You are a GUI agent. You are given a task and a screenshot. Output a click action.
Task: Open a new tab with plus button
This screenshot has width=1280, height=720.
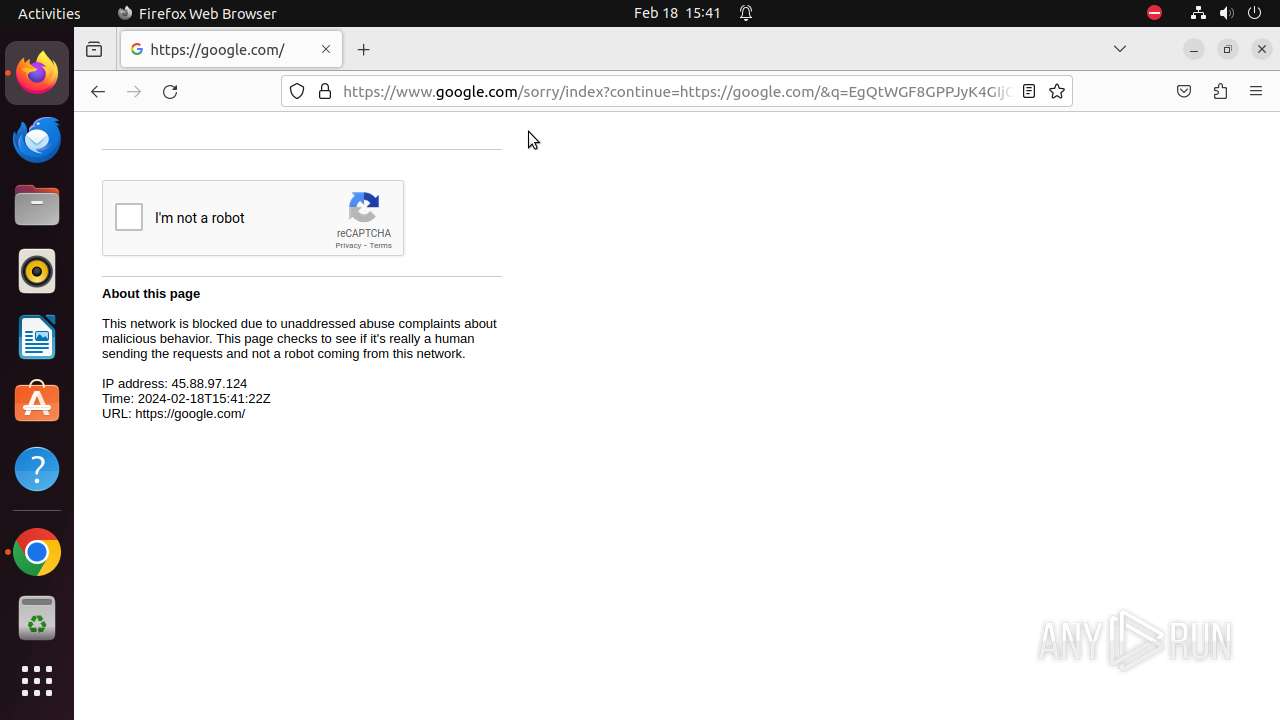[364, 49]
